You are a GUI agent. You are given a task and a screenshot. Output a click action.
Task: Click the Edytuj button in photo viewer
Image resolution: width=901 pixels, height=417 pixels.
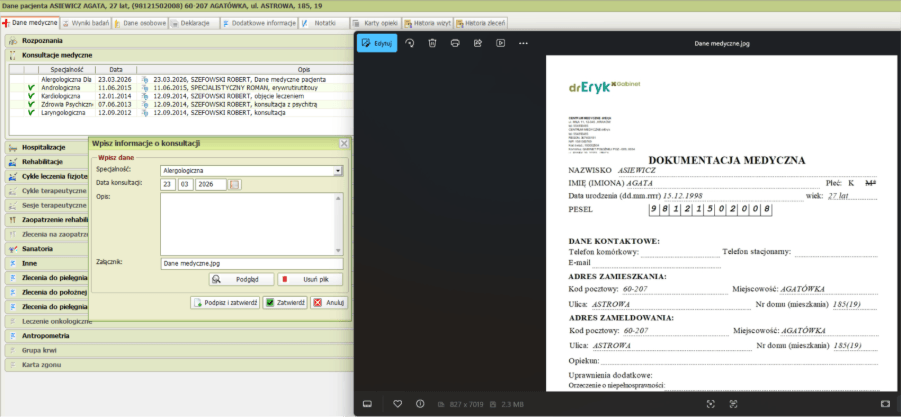tap(378, 43)
